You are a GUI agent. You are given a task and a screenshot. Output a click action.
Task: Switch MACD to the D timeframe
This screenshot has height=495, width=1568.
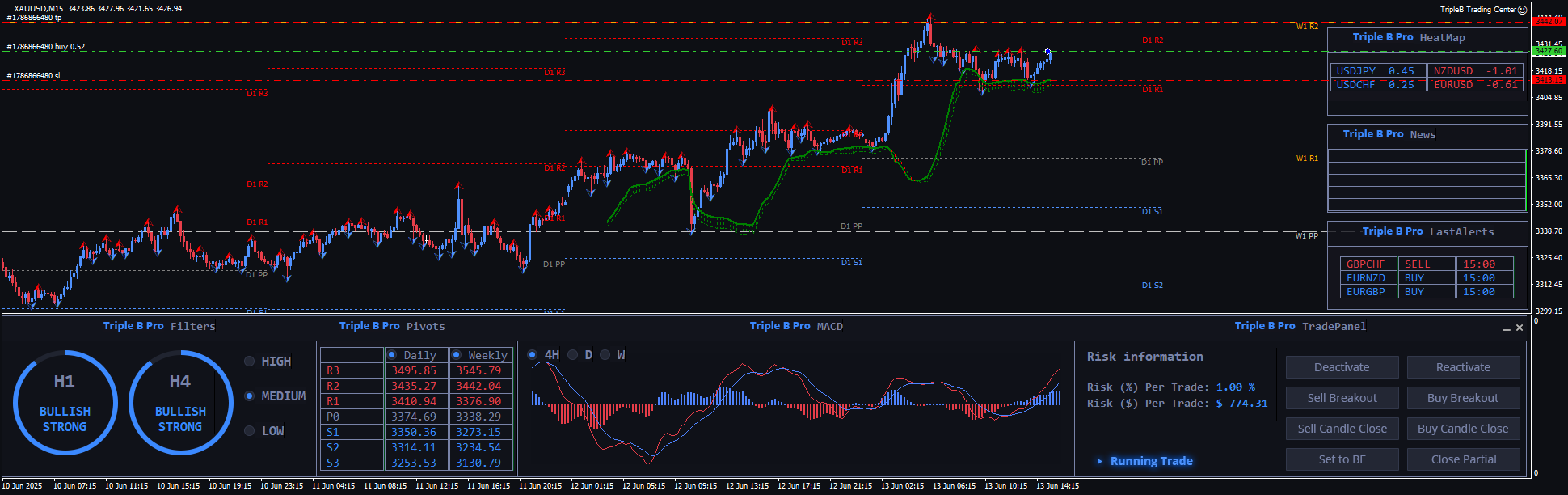573,355
